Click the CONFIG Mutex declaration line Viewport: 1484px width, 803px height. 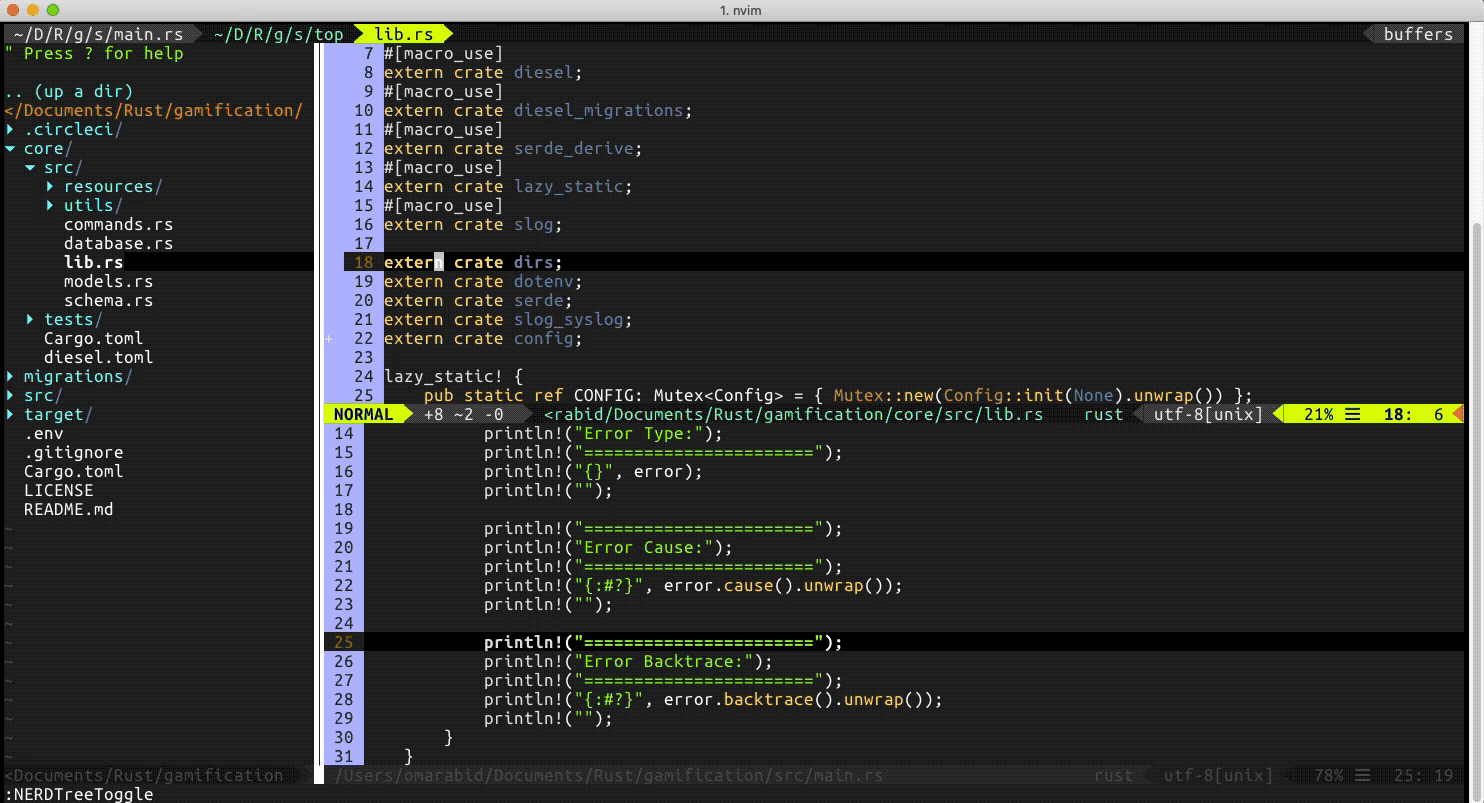838,395
